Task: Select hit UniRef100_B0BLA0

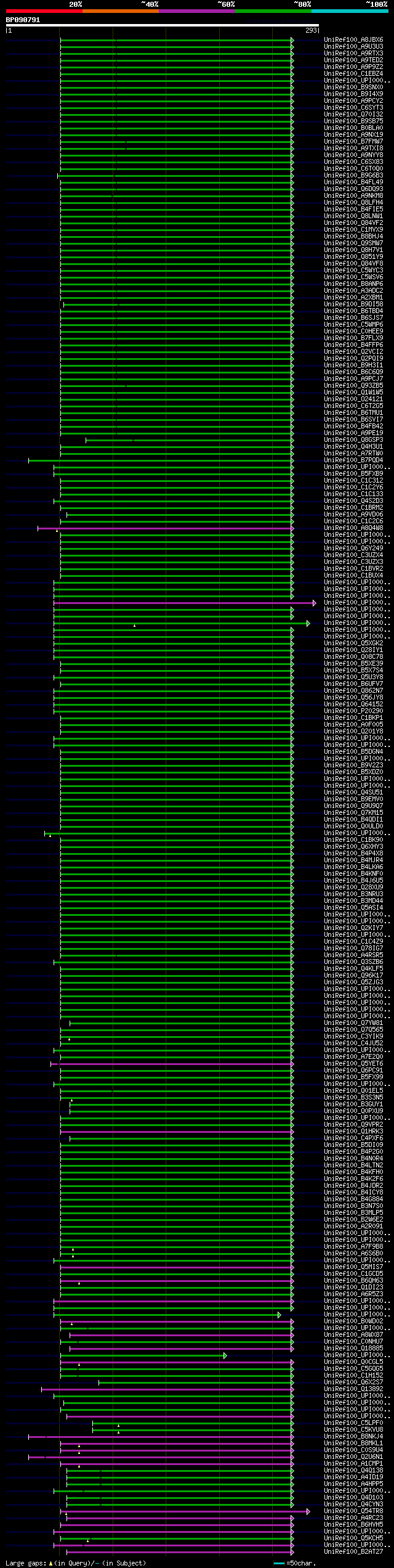Action: pos(353,128)
